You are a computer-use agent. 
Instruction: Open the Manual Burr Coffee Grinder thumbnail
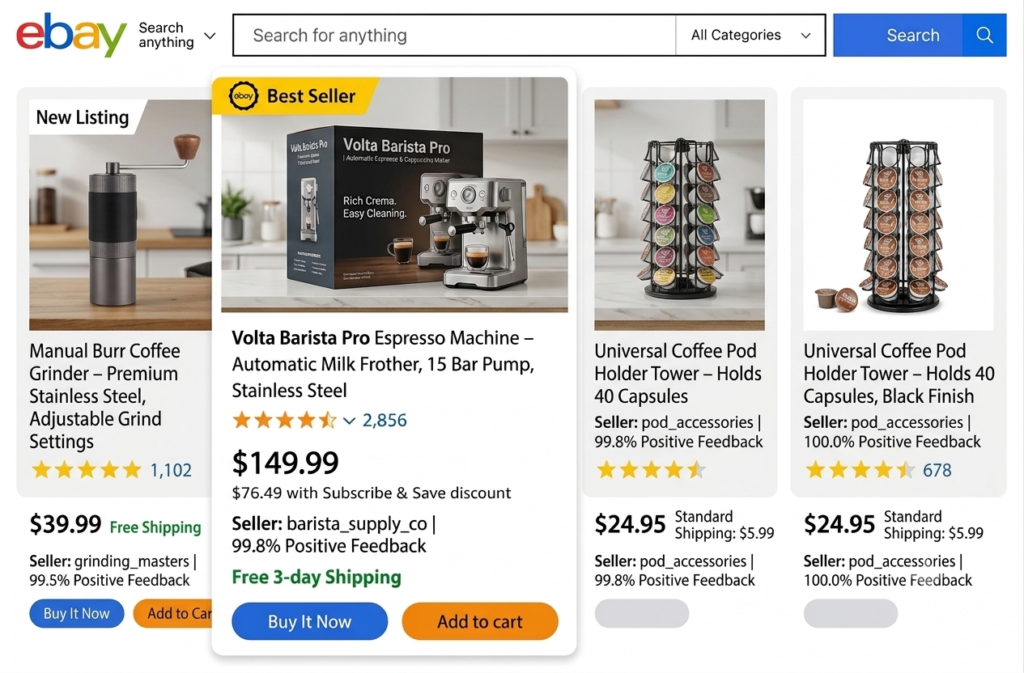click(120, 215)
